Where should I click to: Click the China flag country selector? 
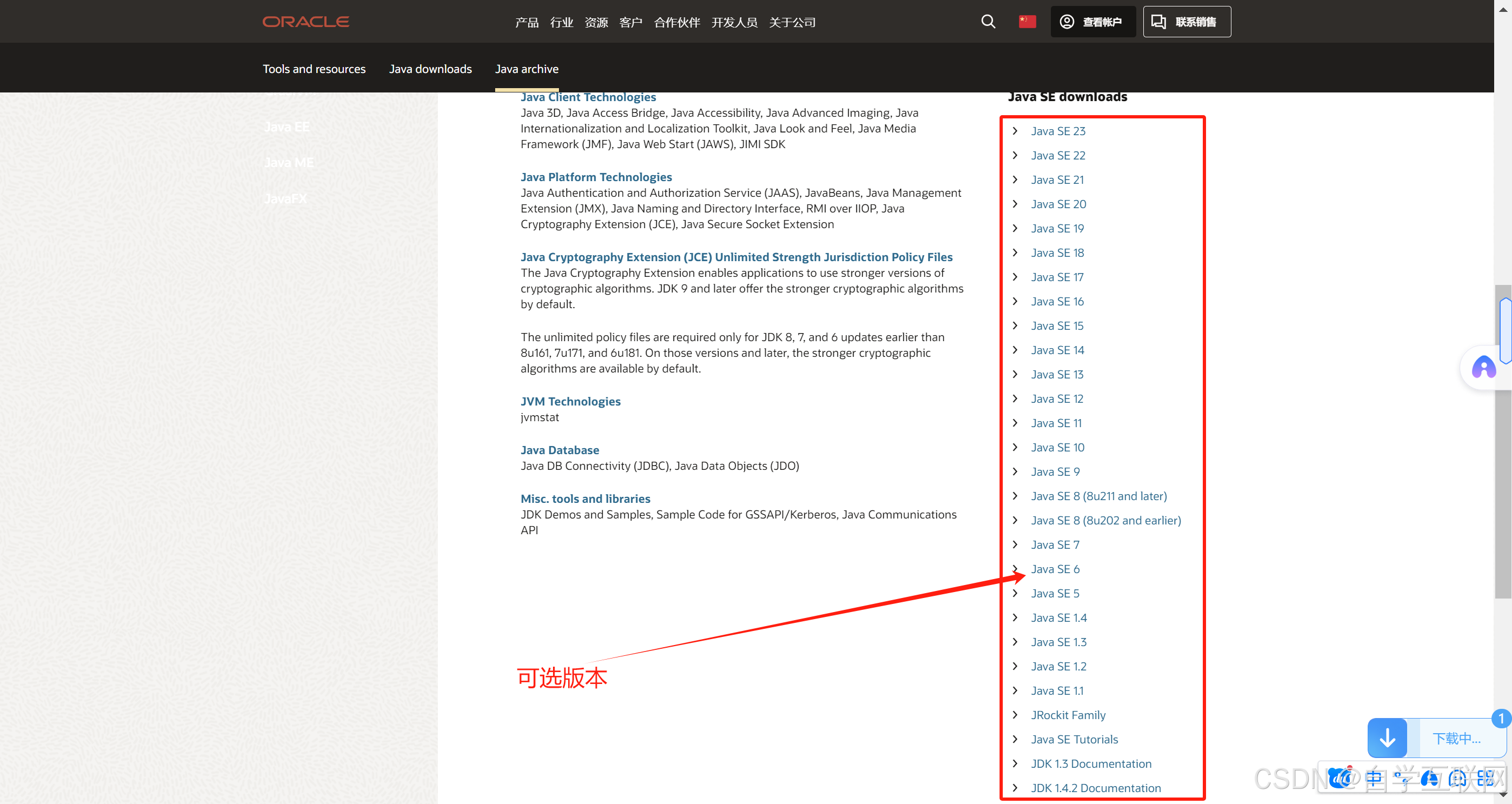pos(1027,22)
